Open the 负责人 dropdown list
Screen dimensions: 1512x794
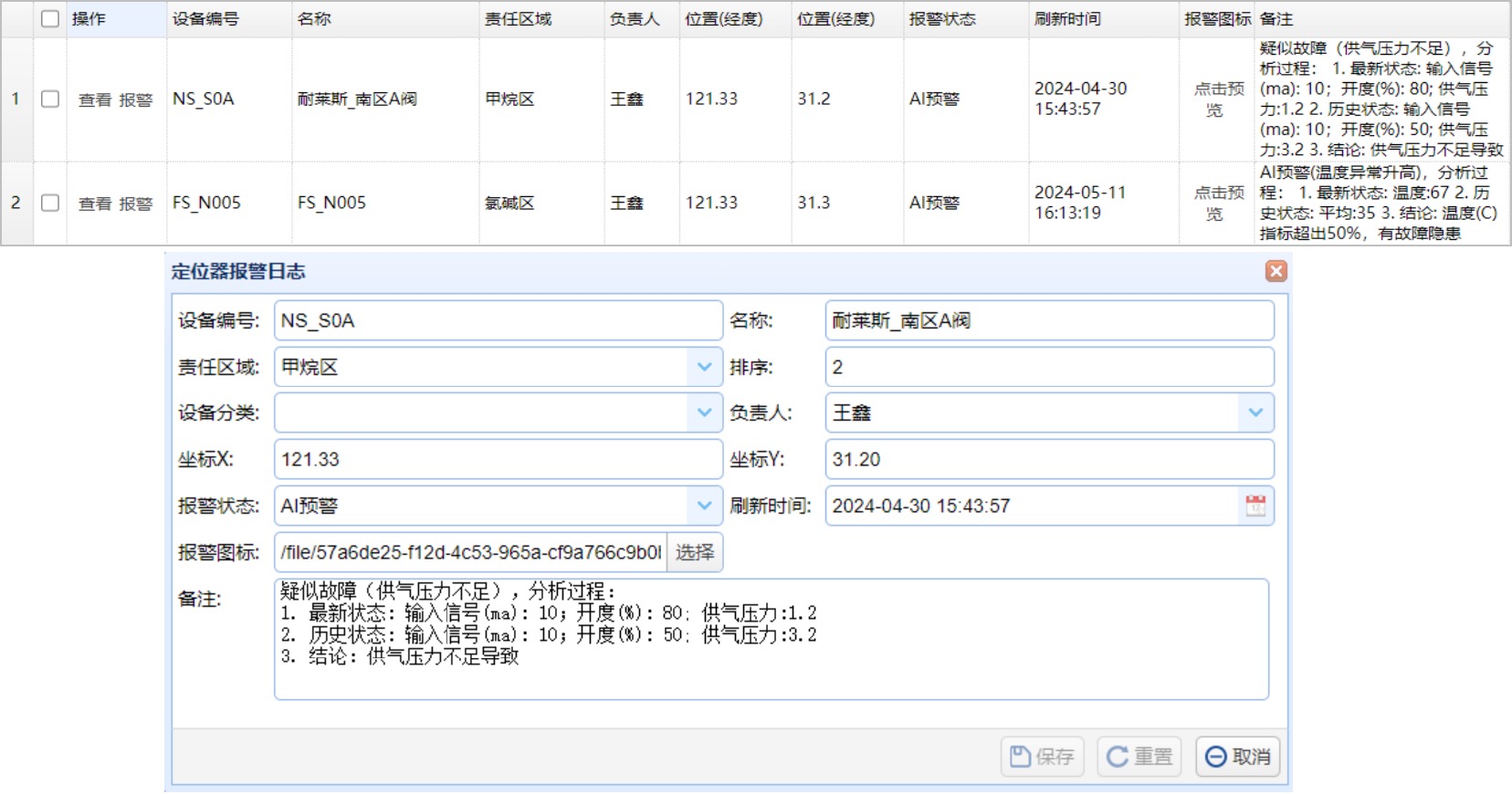coord(1255,413)
